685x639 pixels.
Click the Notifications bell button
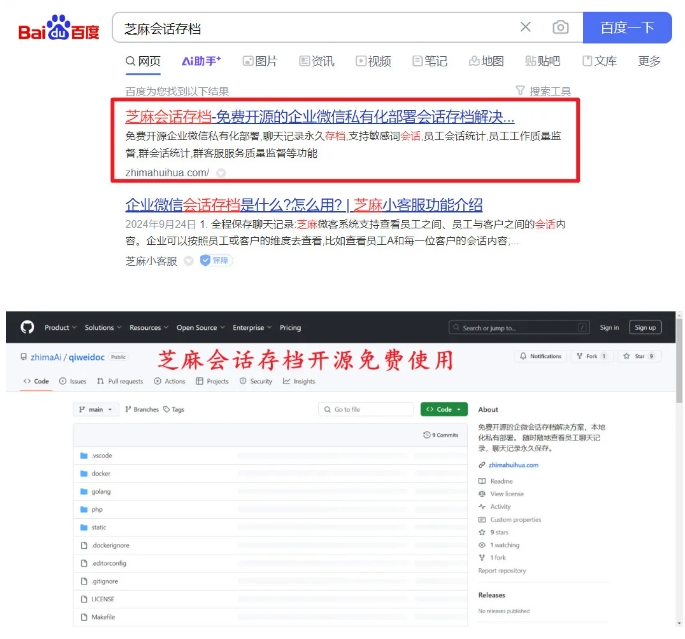click(x=540, y=356)
